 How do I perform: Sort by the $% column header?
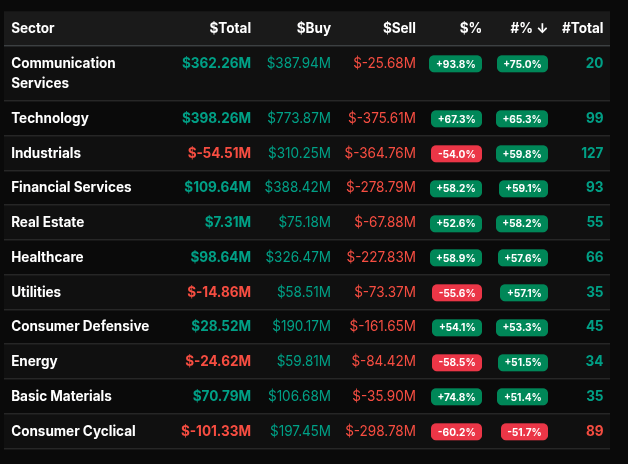point(470,28)
